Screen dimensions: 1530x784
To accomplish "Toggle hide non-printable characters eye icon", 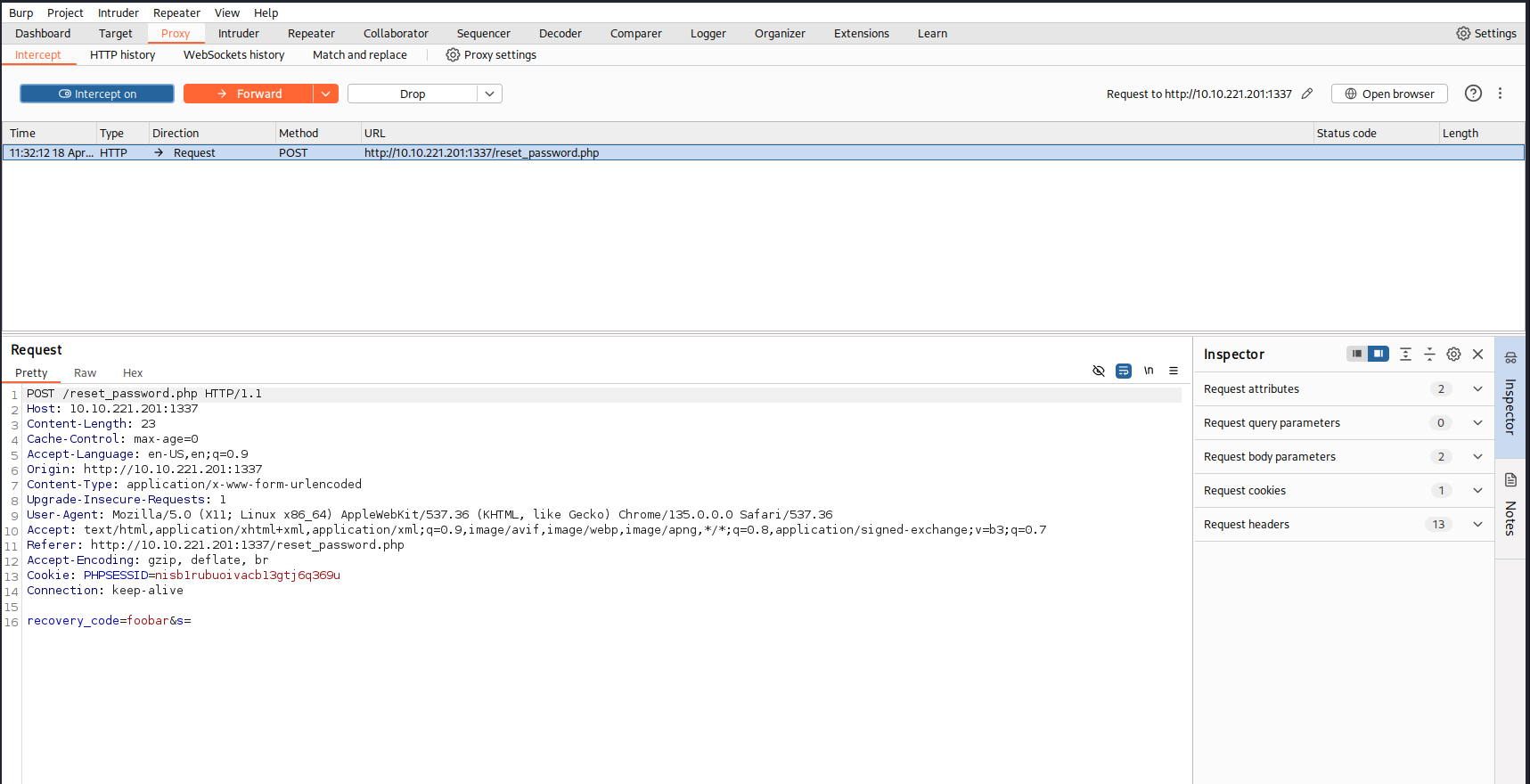I will tap(1099, 371).
